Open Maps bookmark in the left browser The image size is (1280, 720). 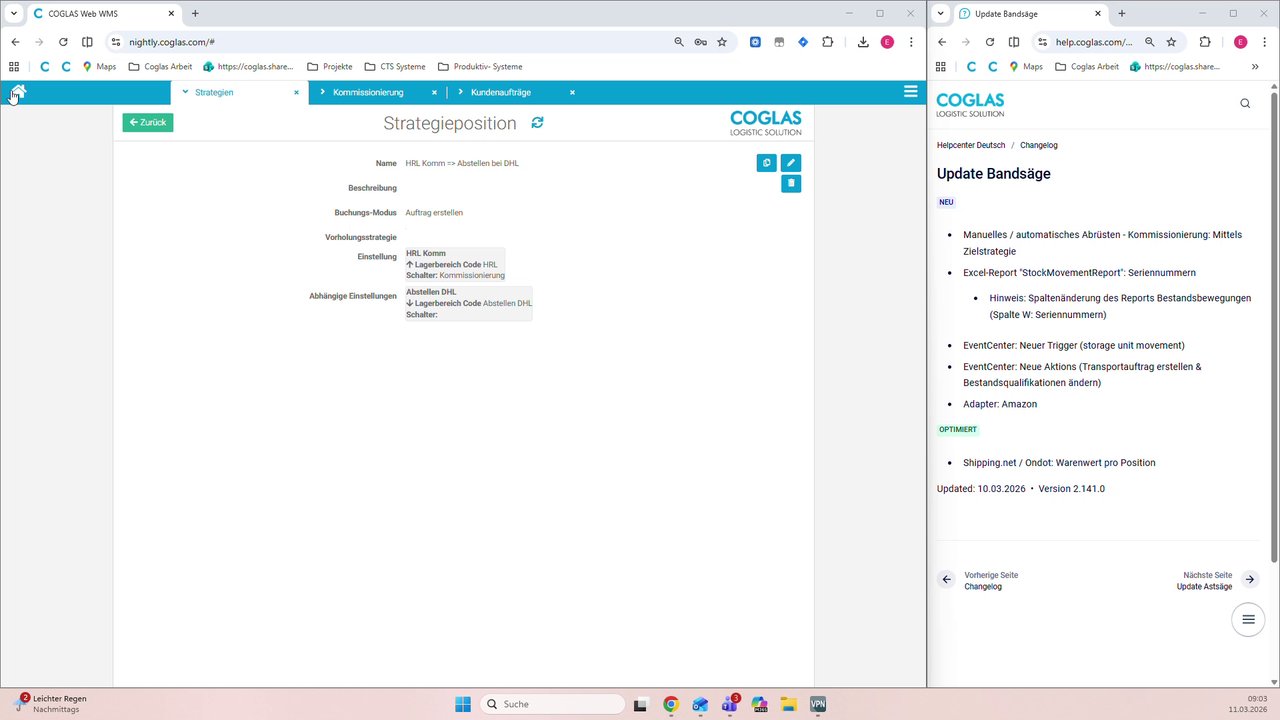pos(99,66)
